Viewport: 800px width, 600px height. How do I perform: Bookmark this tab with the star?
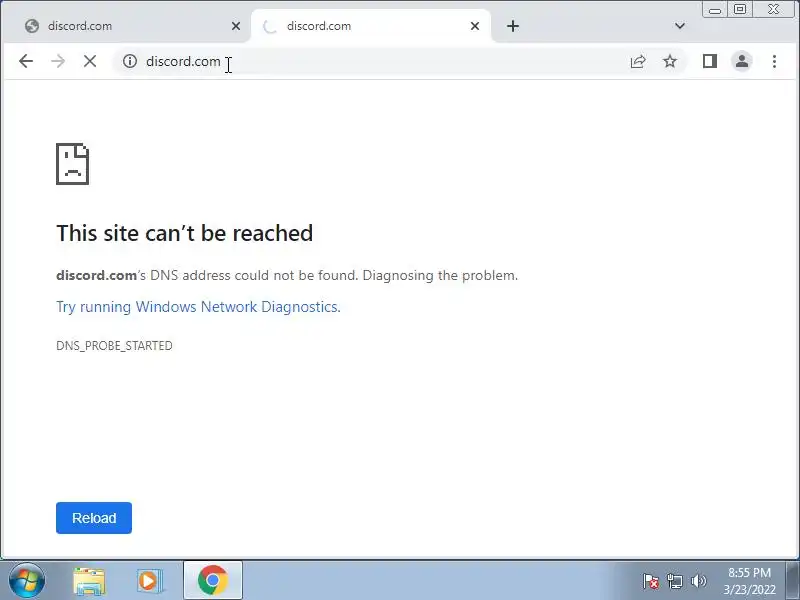(669, 61)
